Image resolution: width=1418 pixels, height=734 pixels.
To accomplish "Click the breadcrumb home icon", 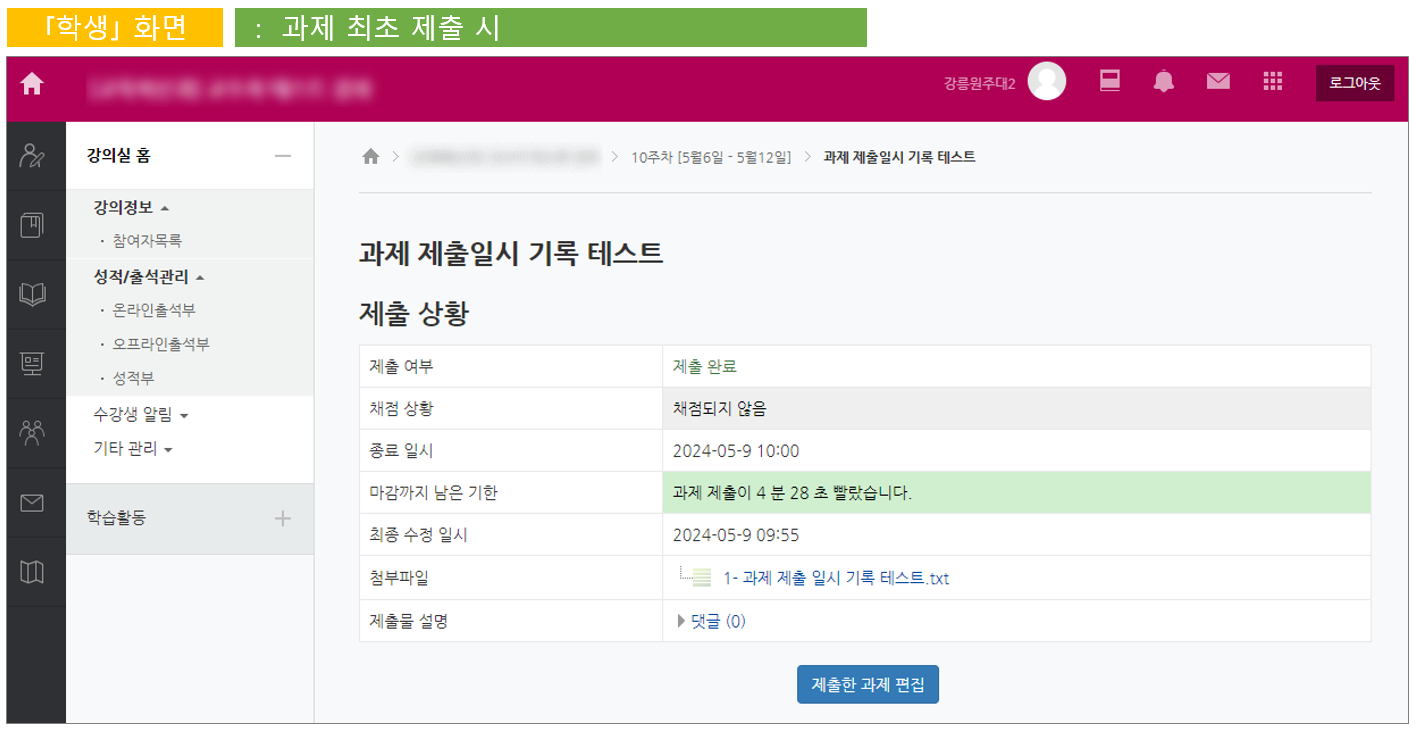I will coord(371,157).
